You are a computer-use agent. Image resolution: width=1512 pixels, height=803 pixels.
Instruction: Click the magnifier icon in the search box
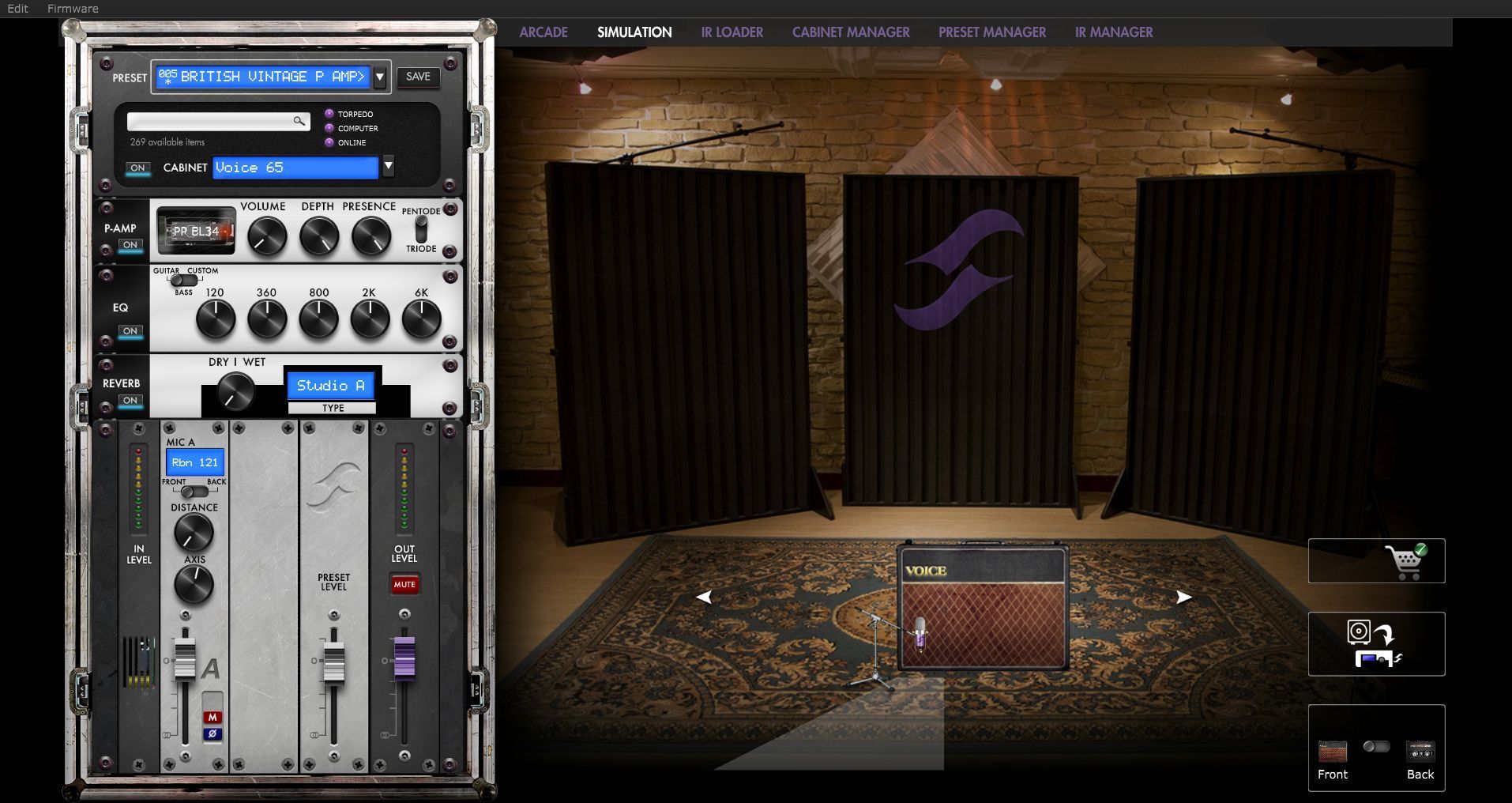tap(299, 121)
